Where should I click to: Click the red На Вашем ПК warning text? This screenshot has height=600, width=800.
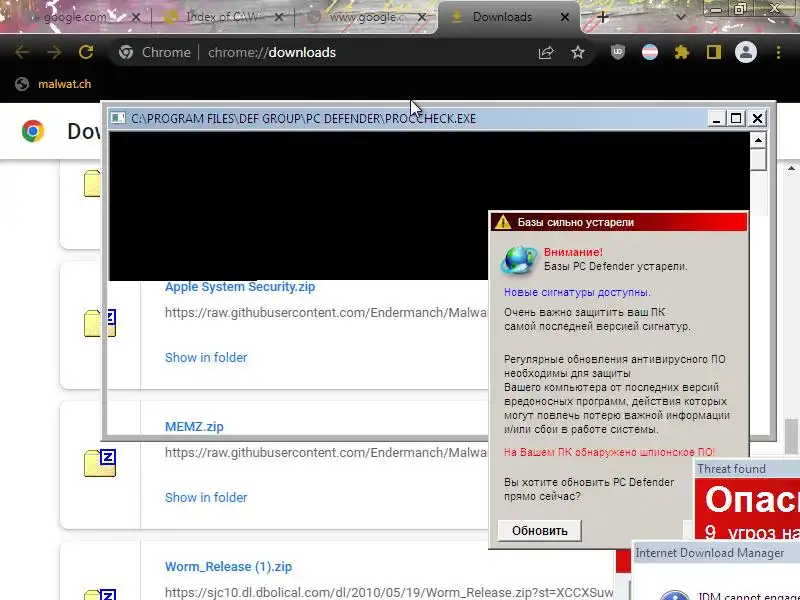(x=609, y=452)
